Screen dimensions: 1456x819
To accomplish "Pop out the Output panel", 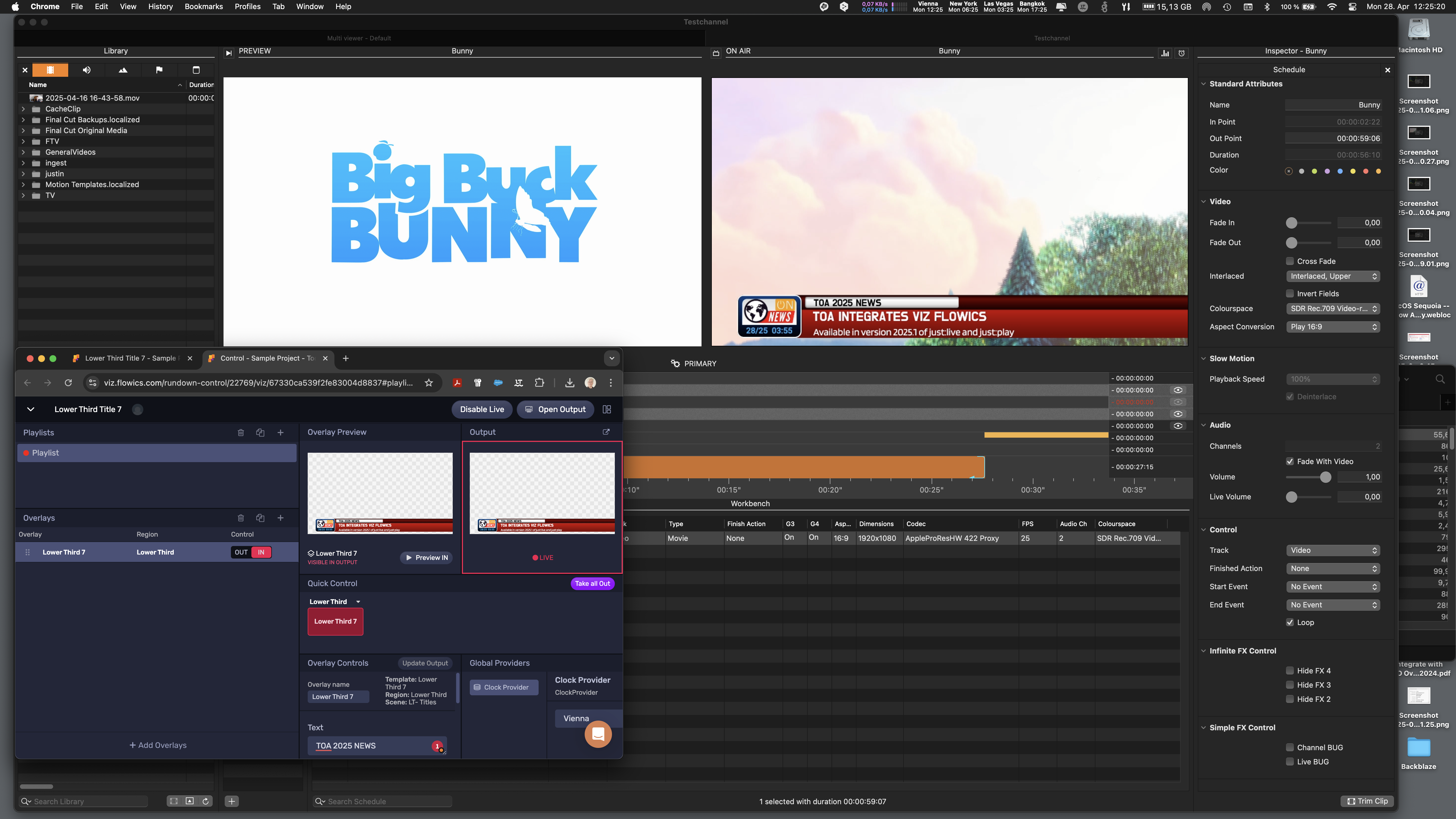I will (x=606, y=432).
